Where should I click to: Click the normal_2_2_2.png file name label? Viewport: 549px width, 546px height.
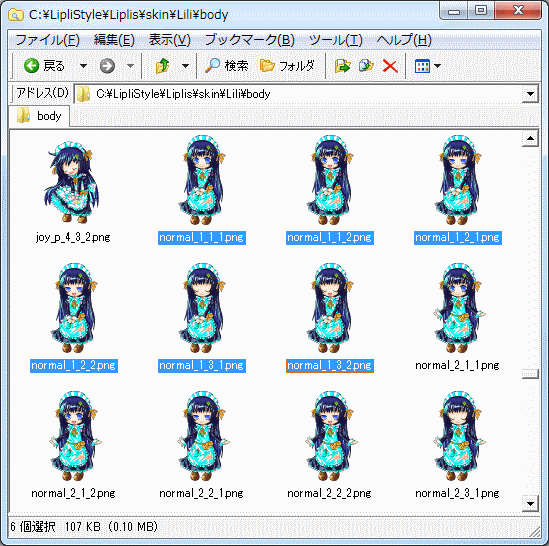coord(329,493)
